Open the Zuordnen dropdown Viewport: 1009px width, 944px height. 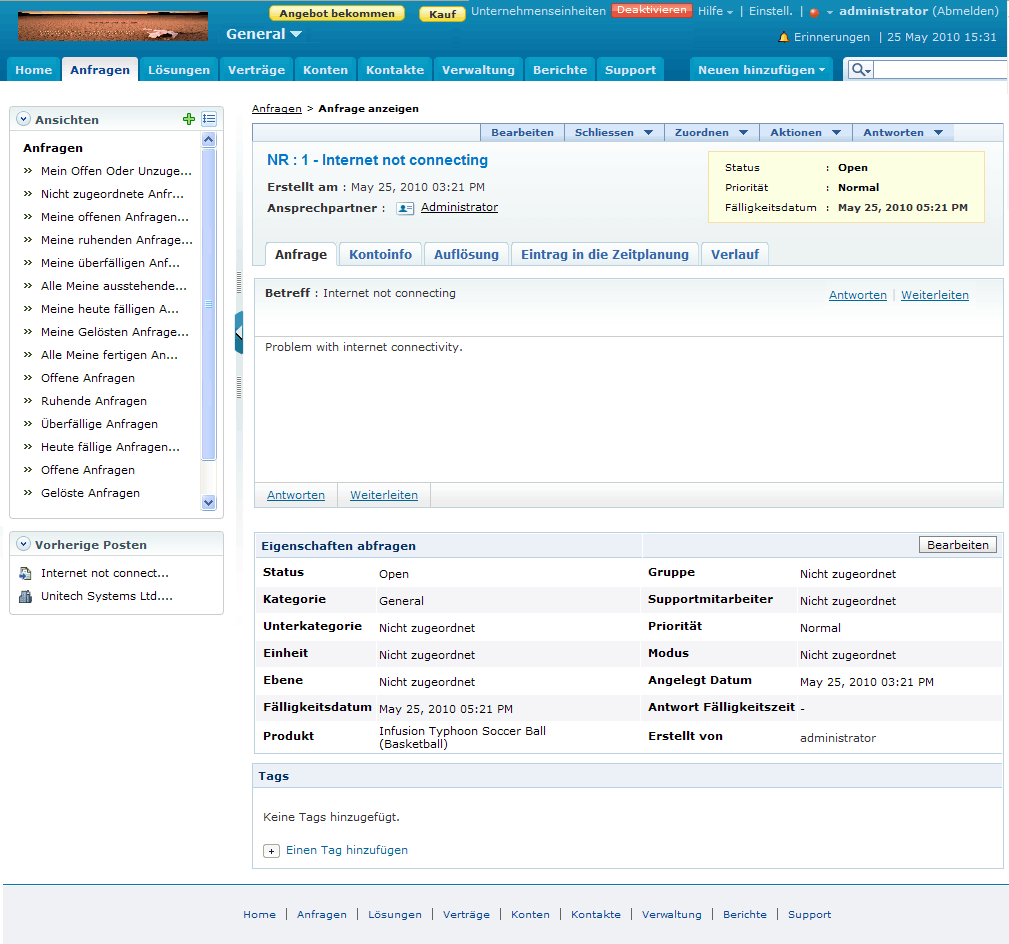[712, 133]
